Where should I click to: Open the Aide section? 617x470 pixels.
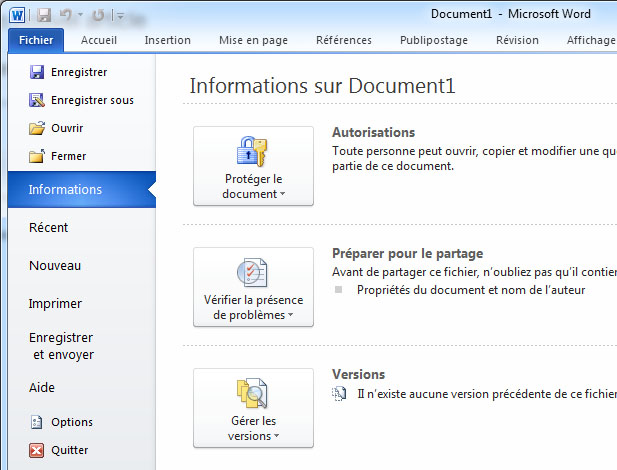pyautogui.click(x=42, y=388)
